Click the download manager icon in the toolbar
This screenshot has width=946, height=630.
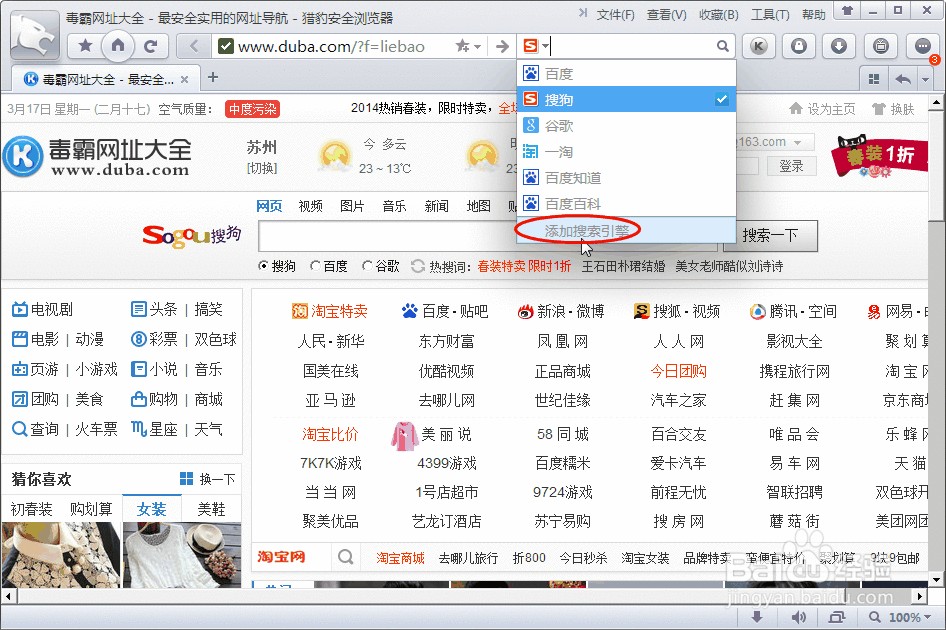(x=838, y=46)
